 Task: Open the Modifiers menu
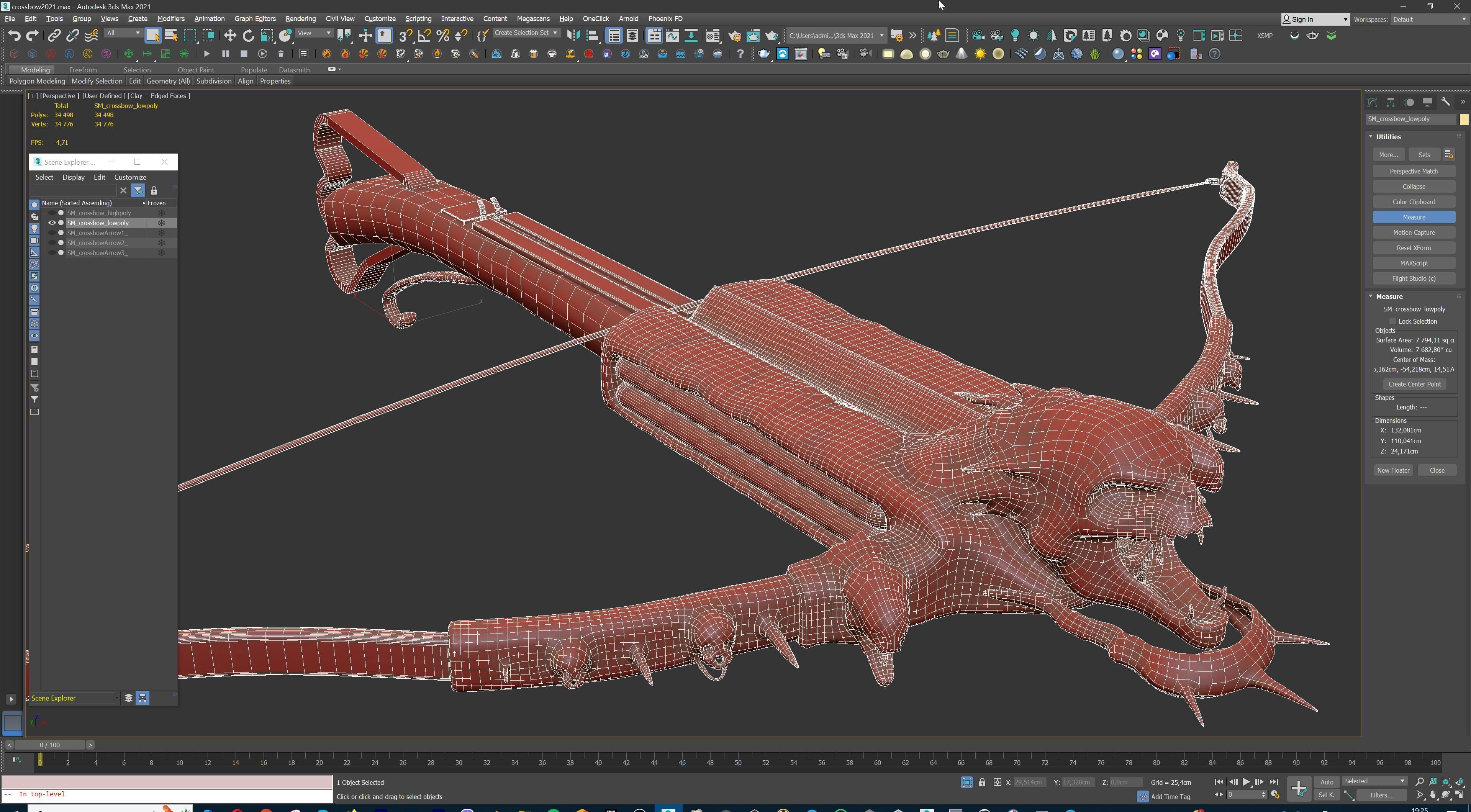(171, 19)
